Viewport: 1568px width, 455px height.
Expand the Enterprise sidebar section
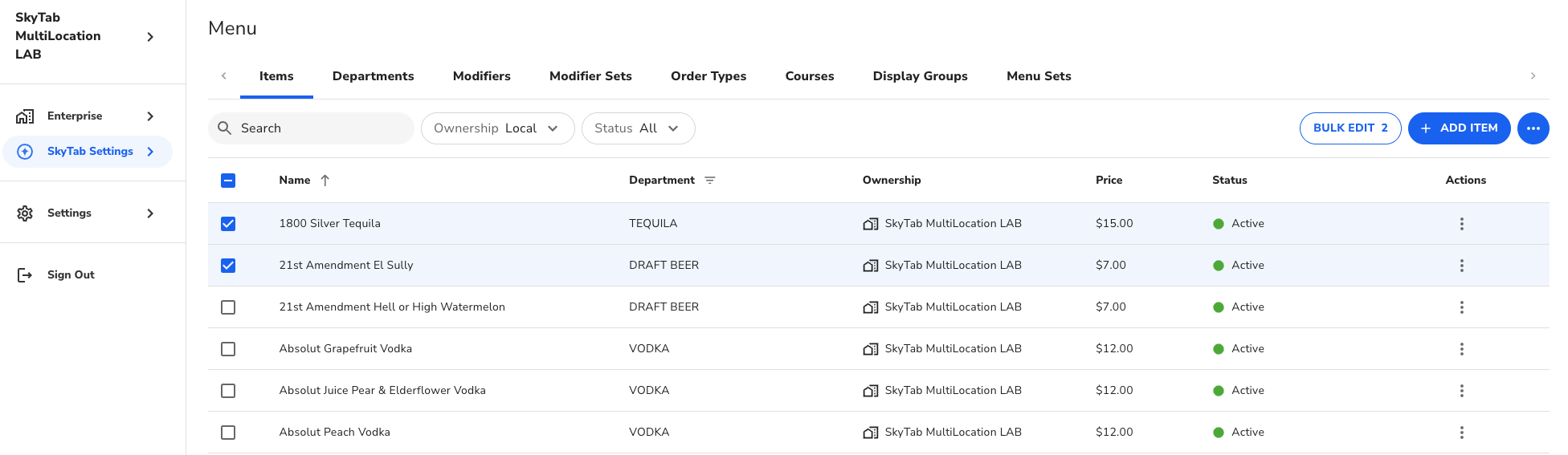150,116
